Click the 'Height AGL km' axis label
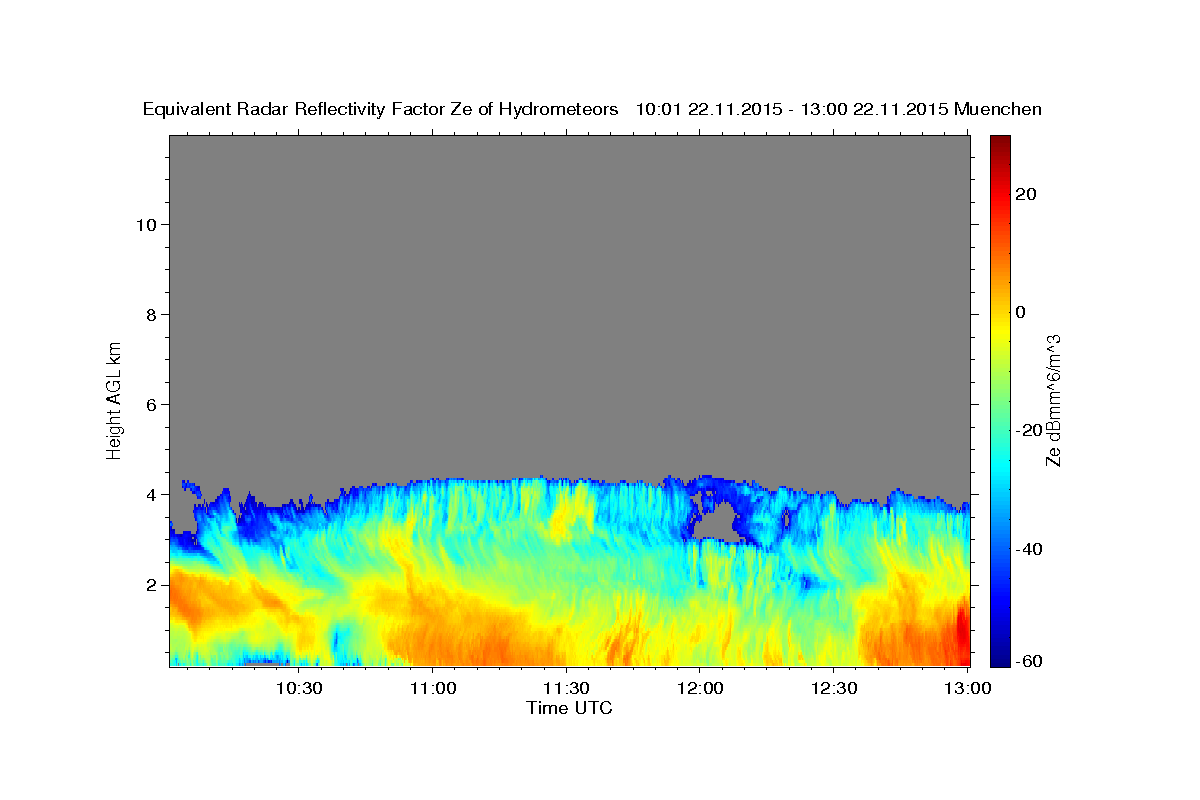 tap(114, 399)
